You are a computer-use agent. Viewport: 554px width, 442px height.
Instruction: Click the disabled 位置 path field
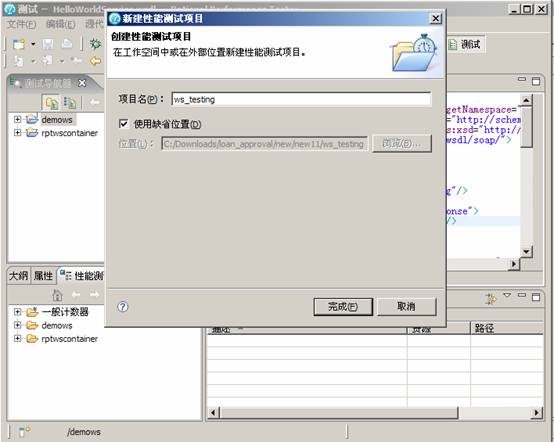click(x=264, y=144)
